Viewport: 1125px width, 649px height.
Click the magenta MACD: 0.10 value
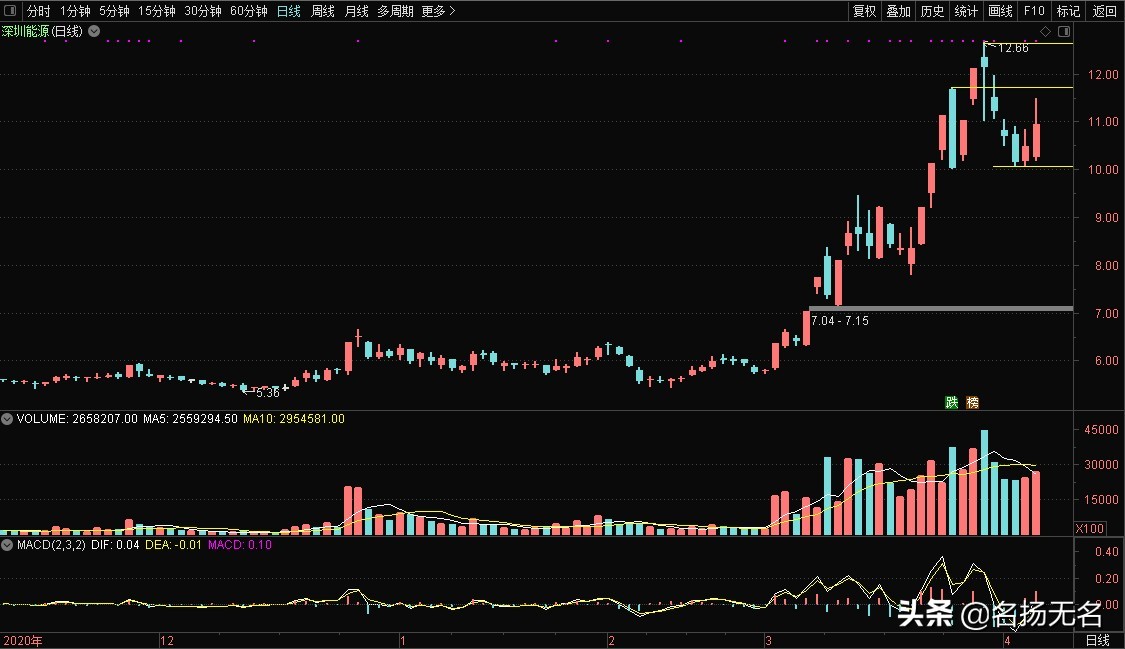(240, 544)
